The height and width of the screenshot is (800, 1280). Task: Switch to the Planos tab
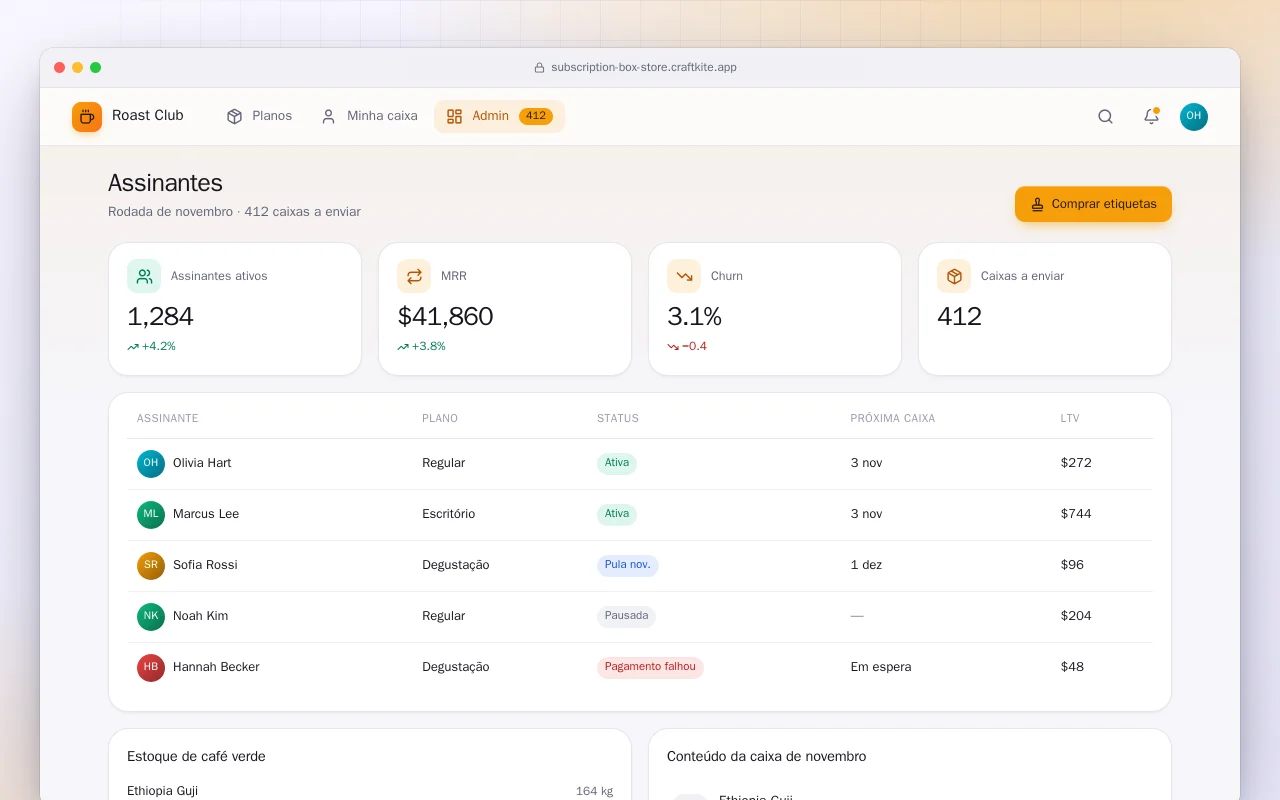(x=259, y=116)
